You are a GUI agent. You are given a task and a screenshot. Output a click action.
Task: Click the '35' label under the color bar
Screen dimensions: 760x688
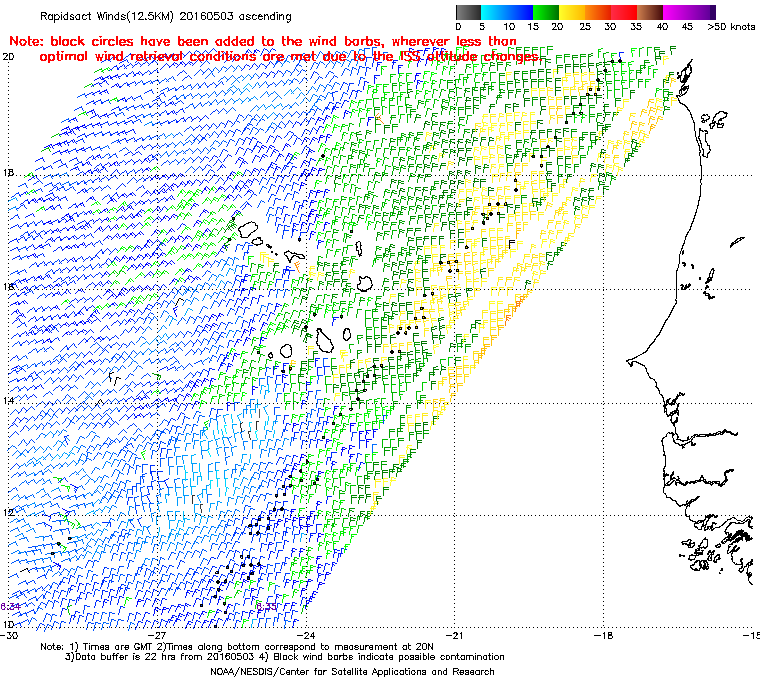point(636,27)
